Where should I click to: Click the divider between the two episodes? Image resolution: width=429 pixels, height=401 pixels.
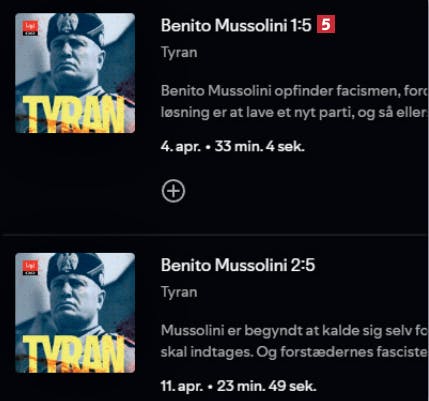(214, 235)
